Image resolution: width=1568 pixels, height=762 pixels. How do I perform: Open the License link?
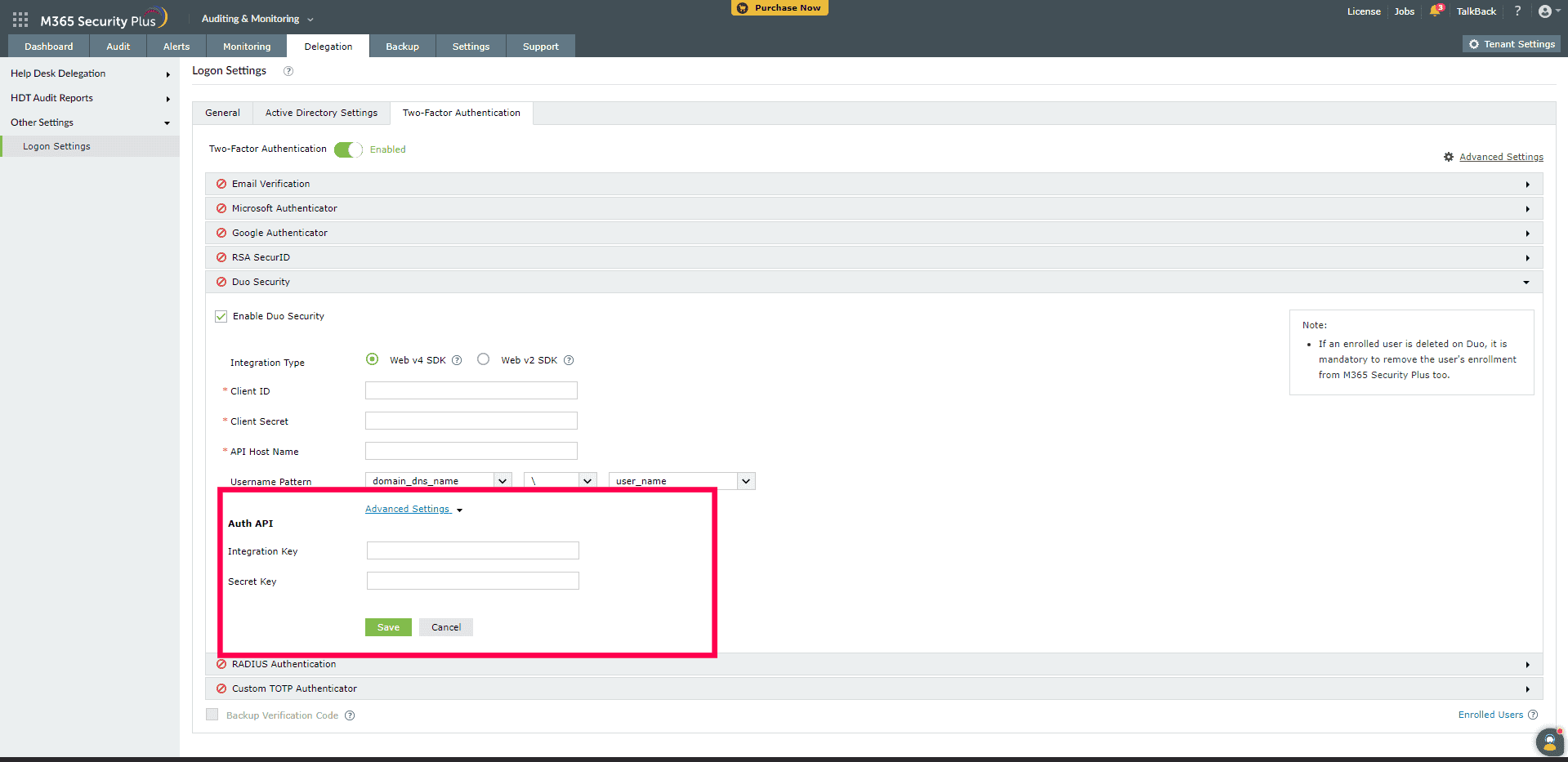(1364, 11)
